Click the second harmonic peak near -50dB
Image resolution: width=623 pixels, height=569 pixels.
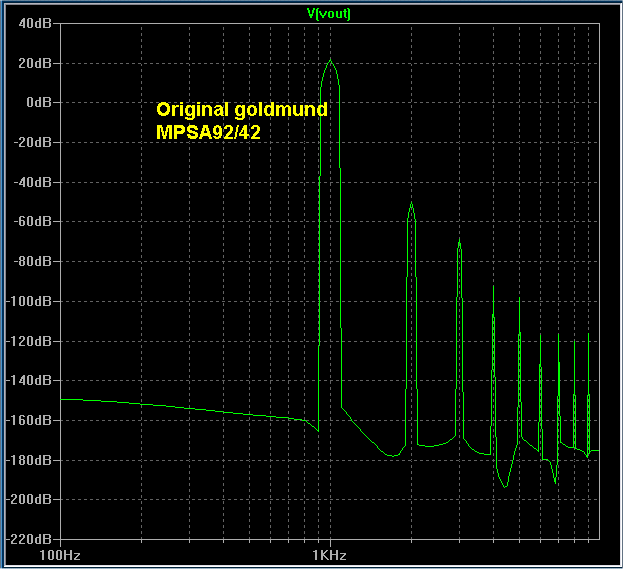(x=411, y=203)
